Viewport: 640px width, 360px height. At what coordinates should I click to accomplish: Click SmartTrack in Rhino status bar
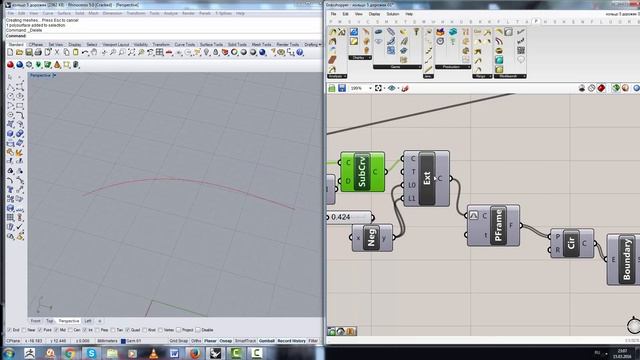245,341
